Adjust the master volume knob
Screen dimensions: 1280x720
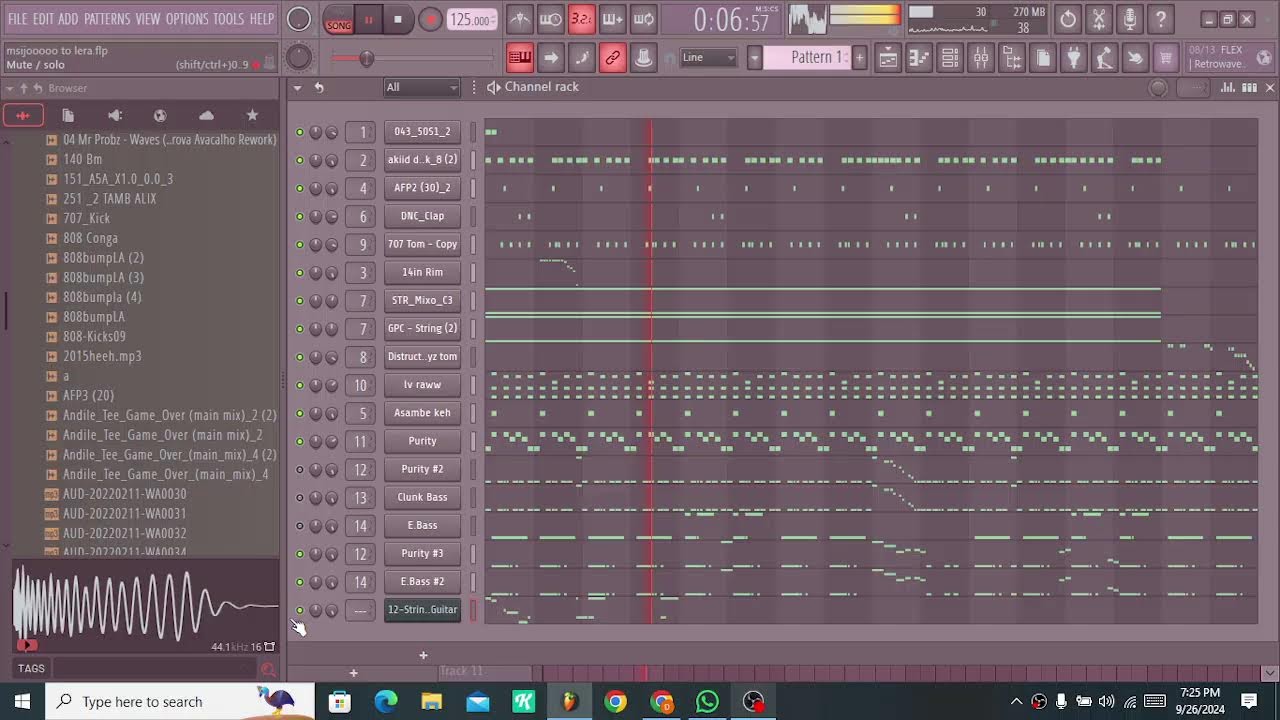[299, 19]
